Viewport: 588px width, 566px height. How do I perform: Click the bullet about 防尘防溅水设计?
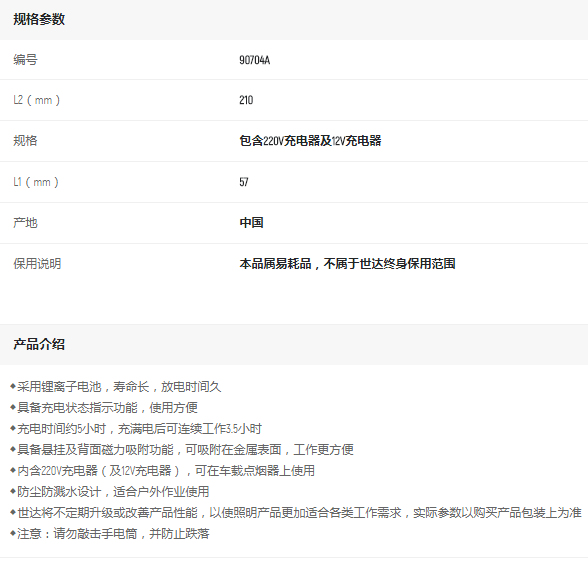(x=110, y=492)
